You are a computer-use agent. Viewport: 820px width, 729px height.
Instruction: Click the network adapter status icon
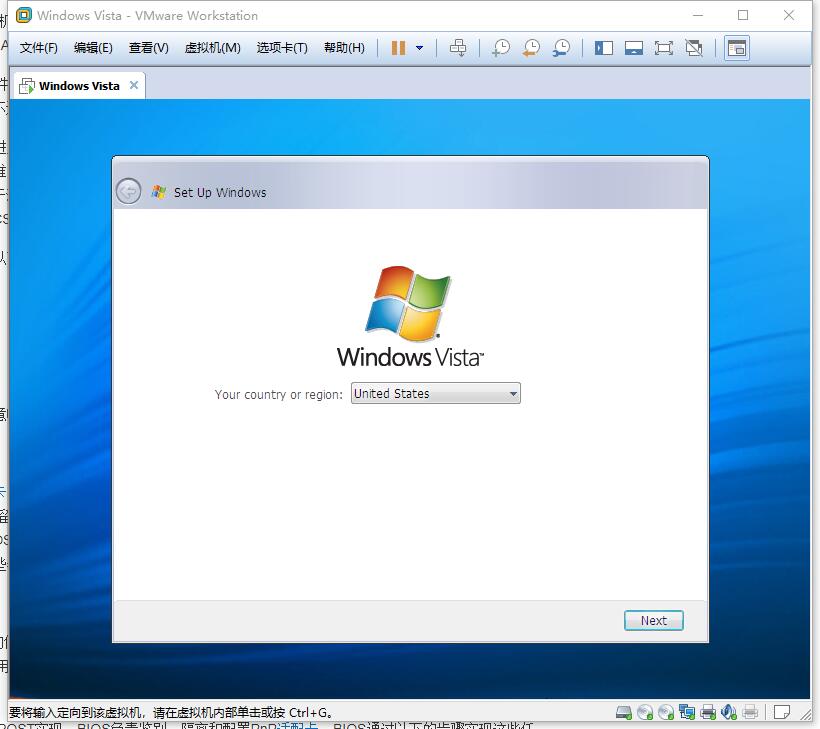(x=687, y=712)
